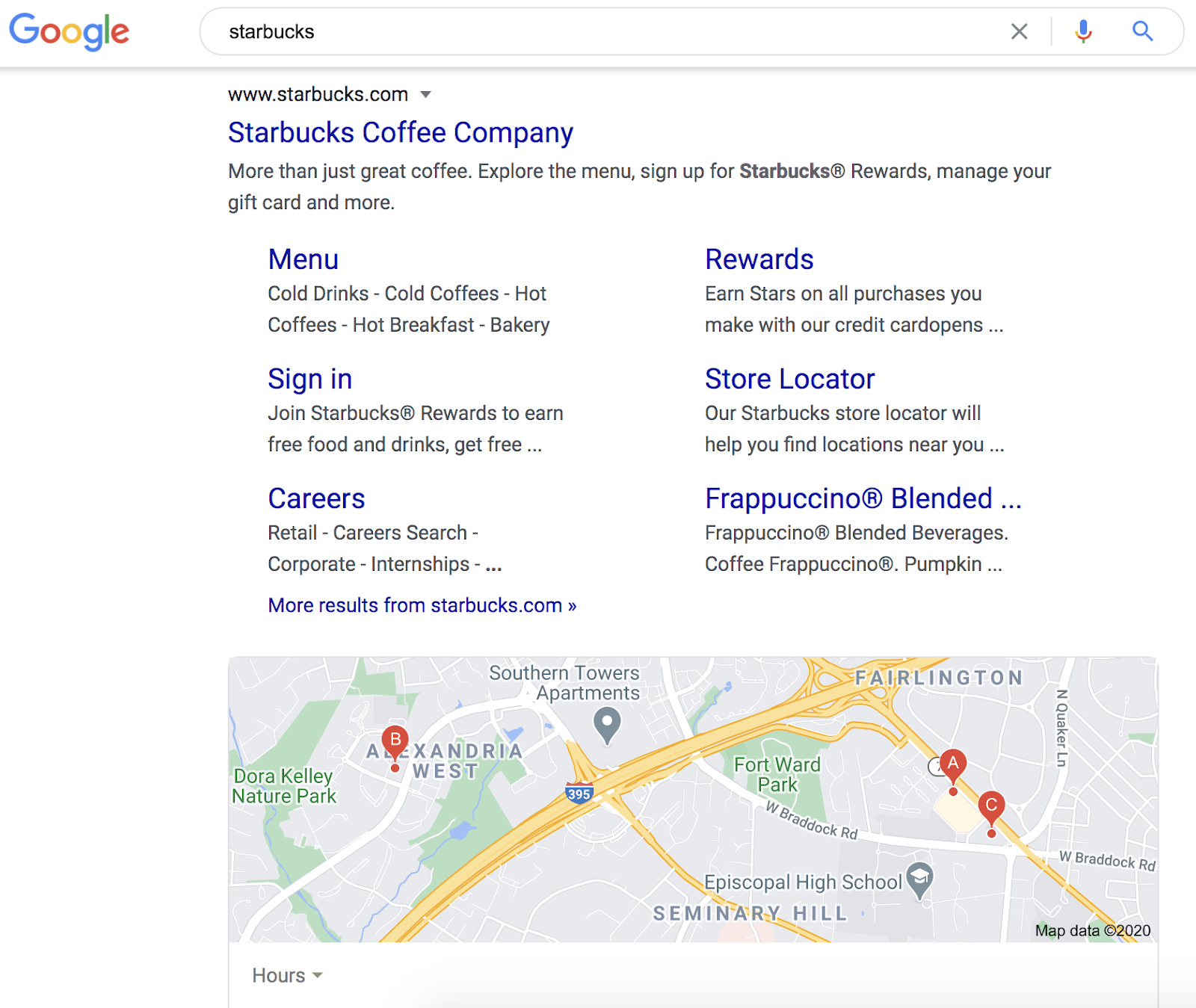
Task: Click More results from starbucks.com
Action: pyautogui.click(x=422, y=605)
